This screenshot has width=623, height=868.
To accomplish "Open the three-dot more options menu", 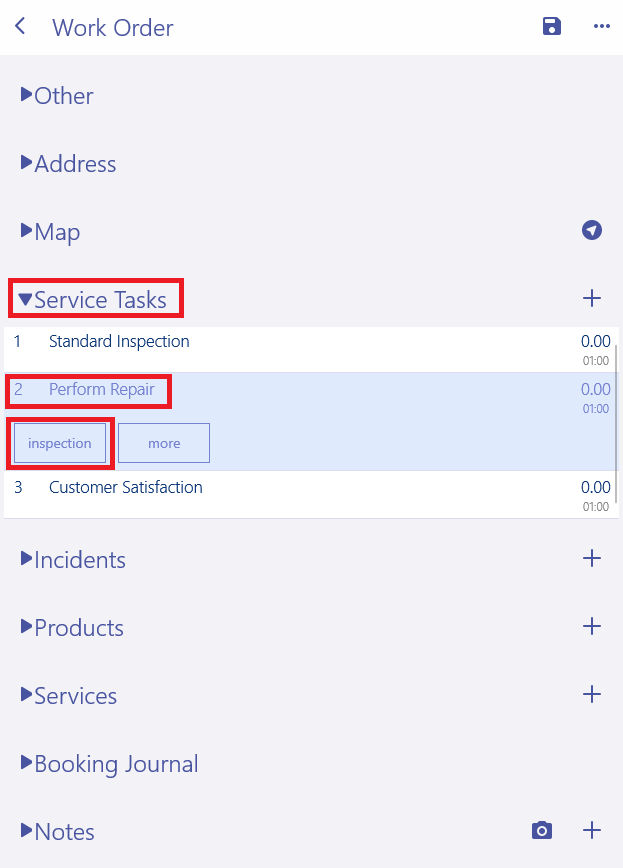I will (601, 27).
